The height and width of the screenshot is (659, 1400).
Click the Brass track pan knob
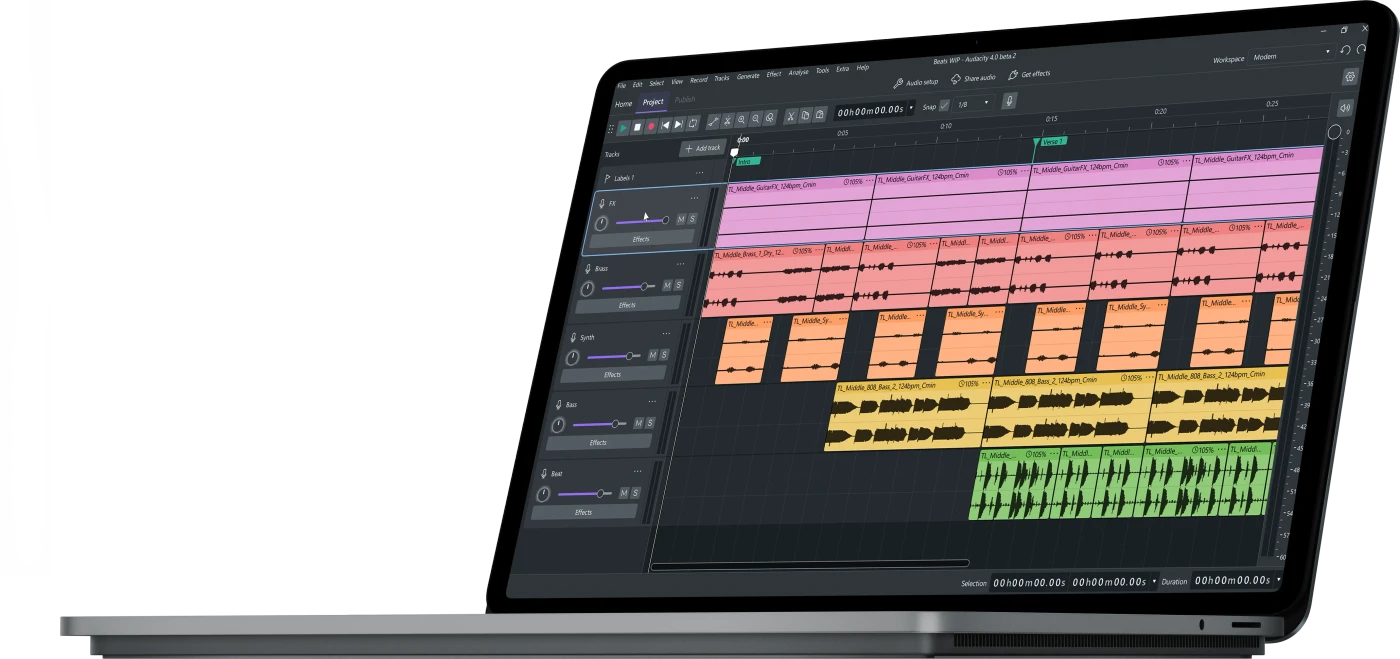(x=587, y=288)
